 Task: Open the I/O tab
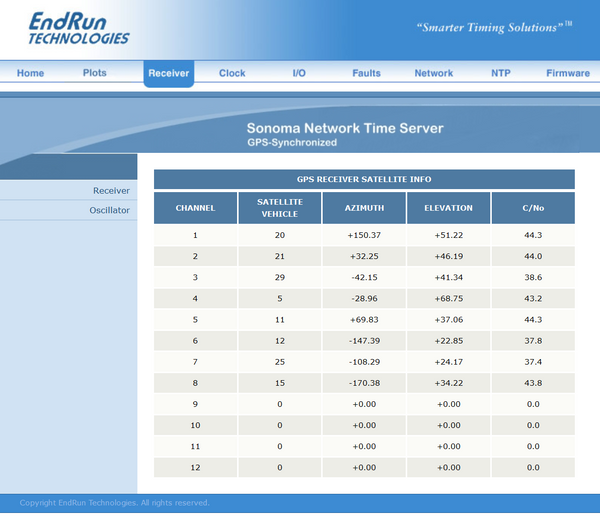(299, 73)
